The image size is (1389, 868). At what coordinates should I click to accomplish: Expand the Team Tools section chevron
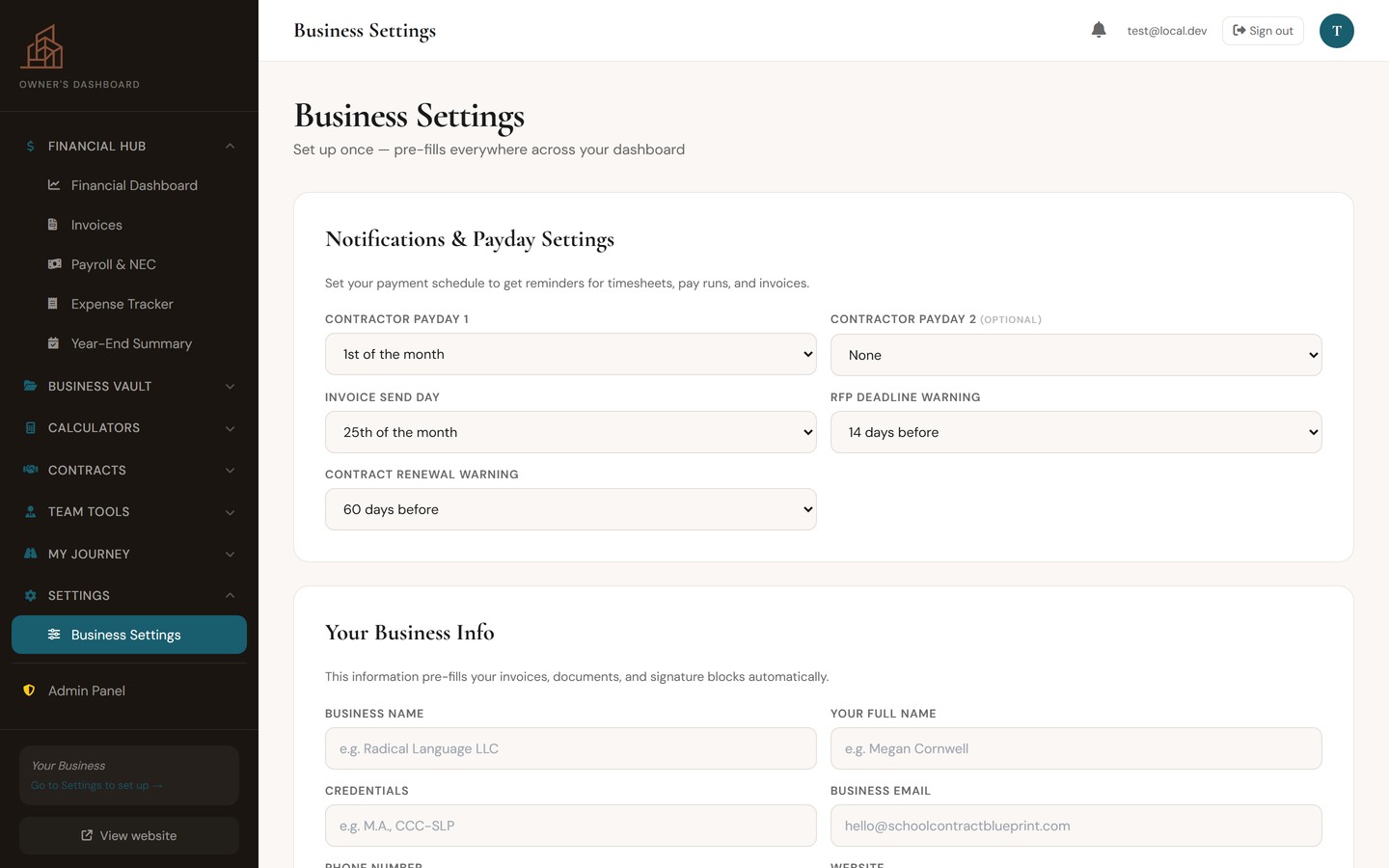point(230,512)
